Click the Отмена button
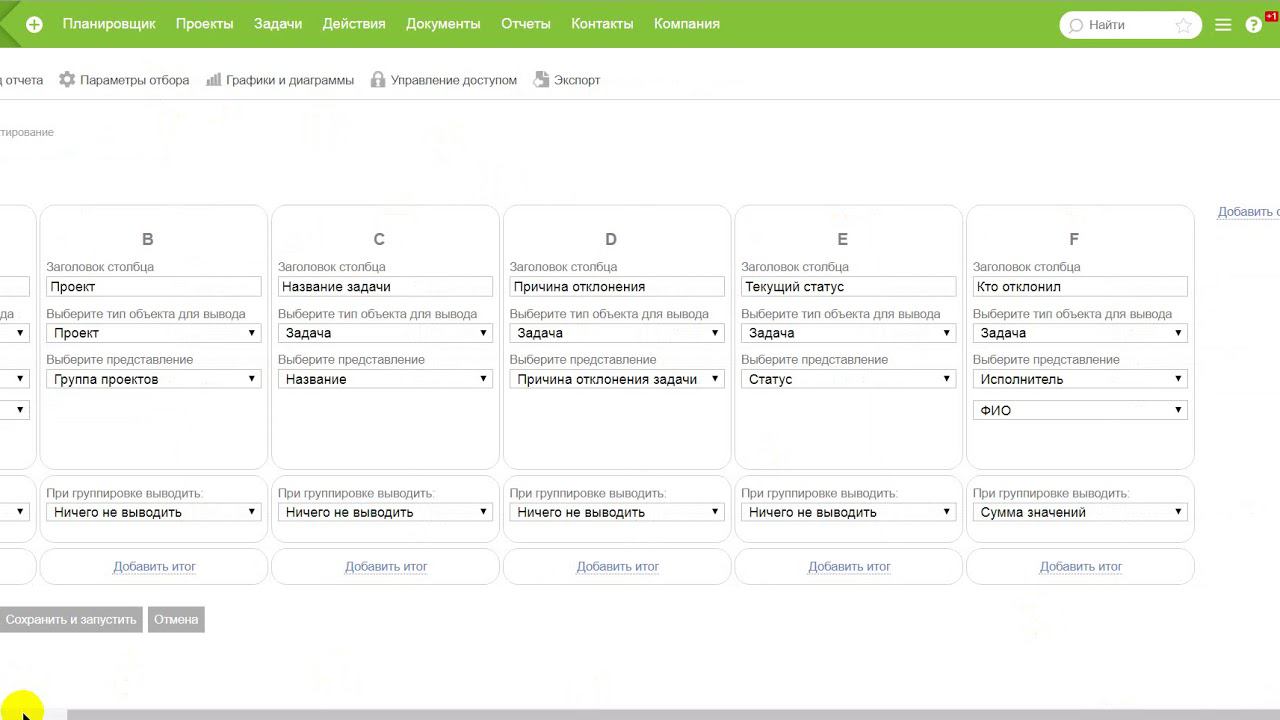Image resolution: width=1280 pixels, height=720 pixels. point(176,619)
